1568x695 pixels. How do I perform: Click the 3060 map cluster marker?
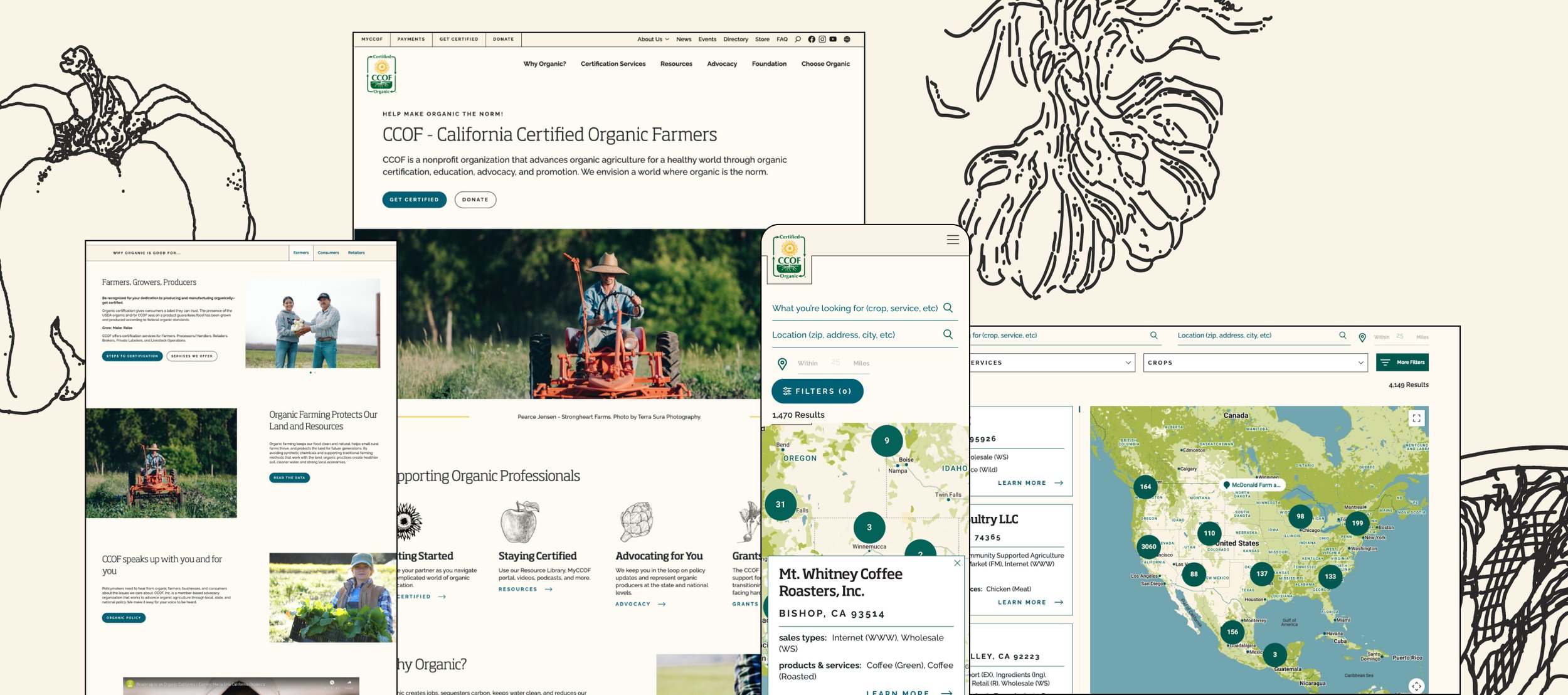1148,546
